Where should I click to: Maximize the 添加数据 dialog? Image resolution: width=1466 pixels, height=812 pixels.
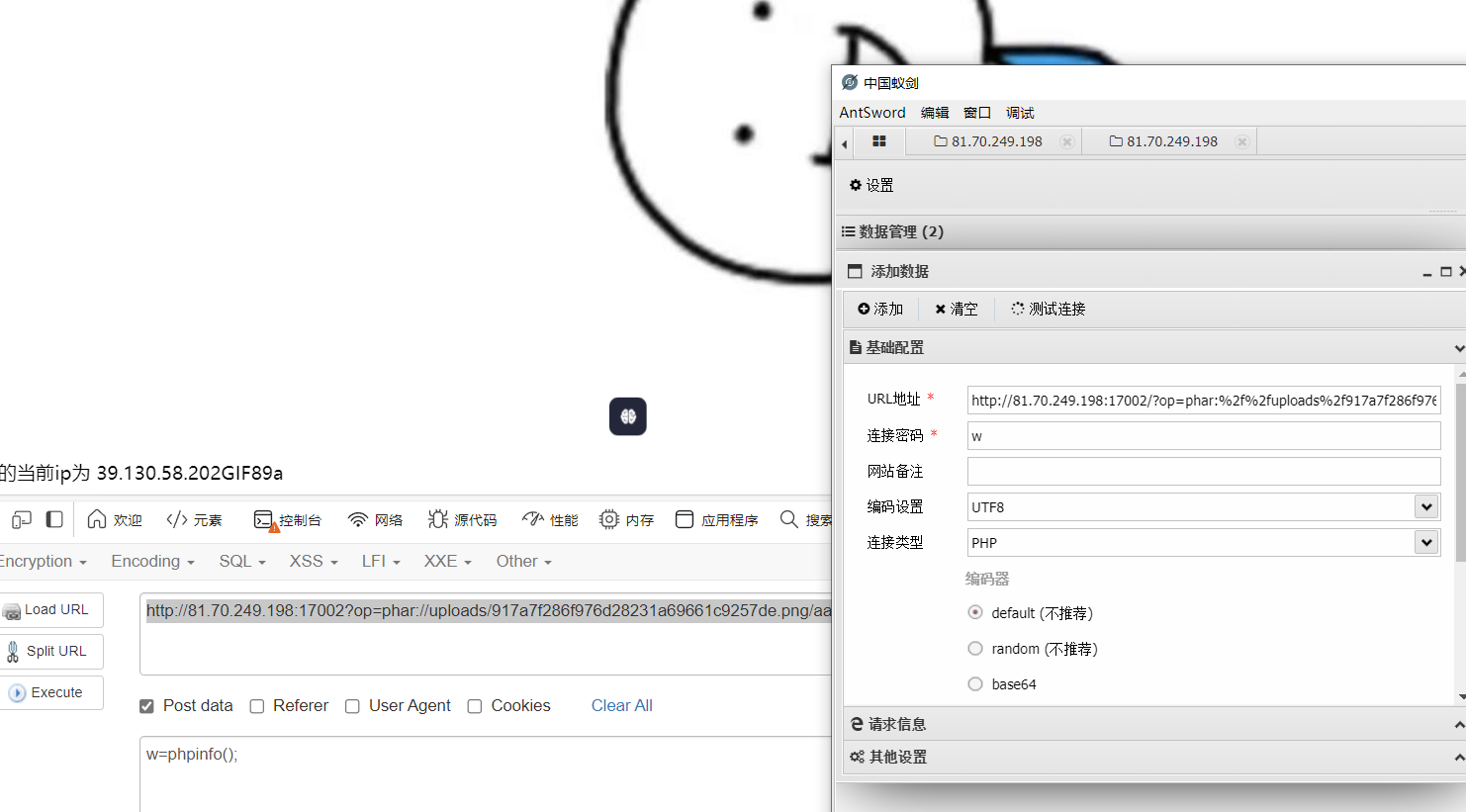click(1446, 271)
